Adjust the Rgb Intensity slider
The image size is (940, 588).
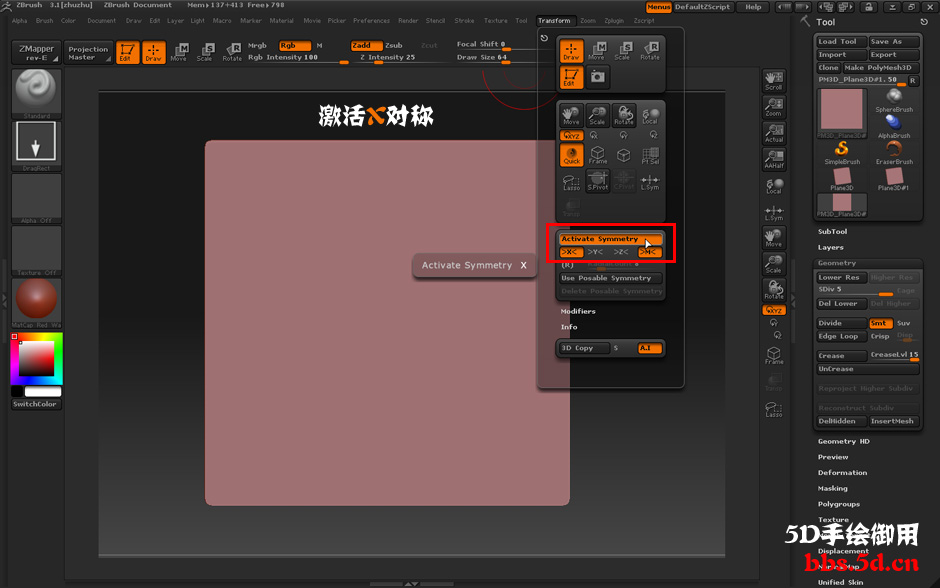coord(297,58)
